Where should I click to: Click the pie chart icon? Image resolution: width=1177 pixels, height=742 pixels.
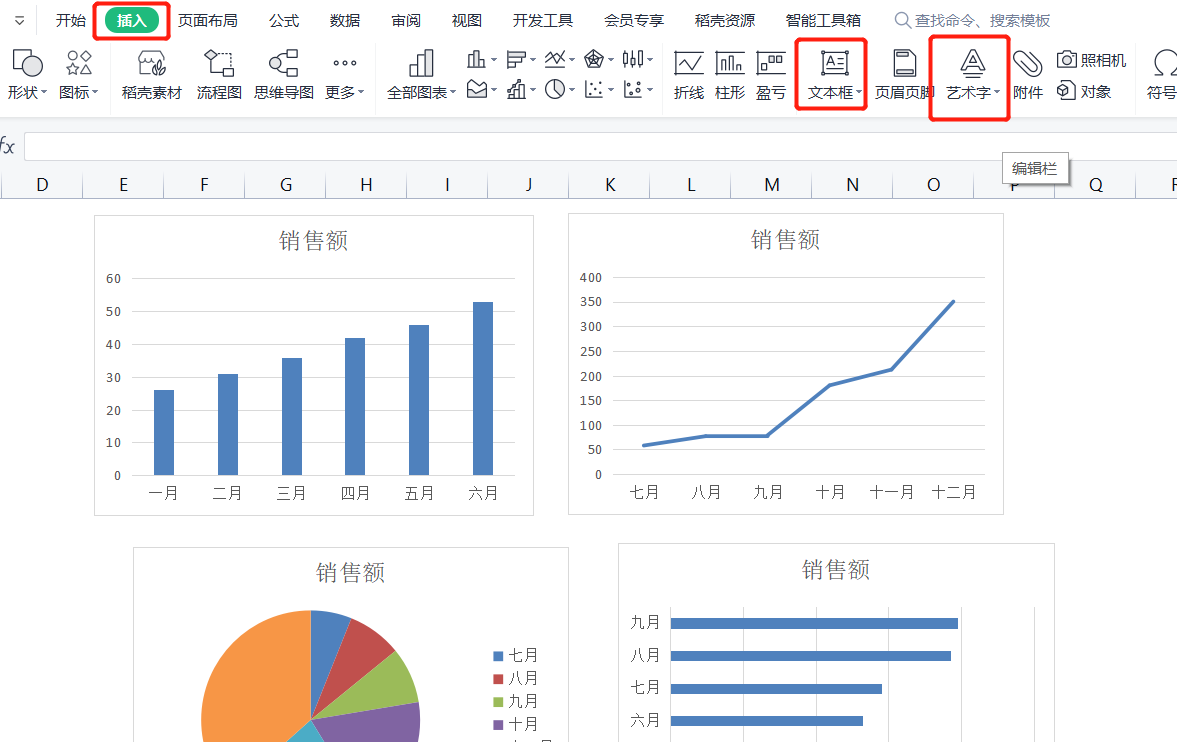[555, 89]
